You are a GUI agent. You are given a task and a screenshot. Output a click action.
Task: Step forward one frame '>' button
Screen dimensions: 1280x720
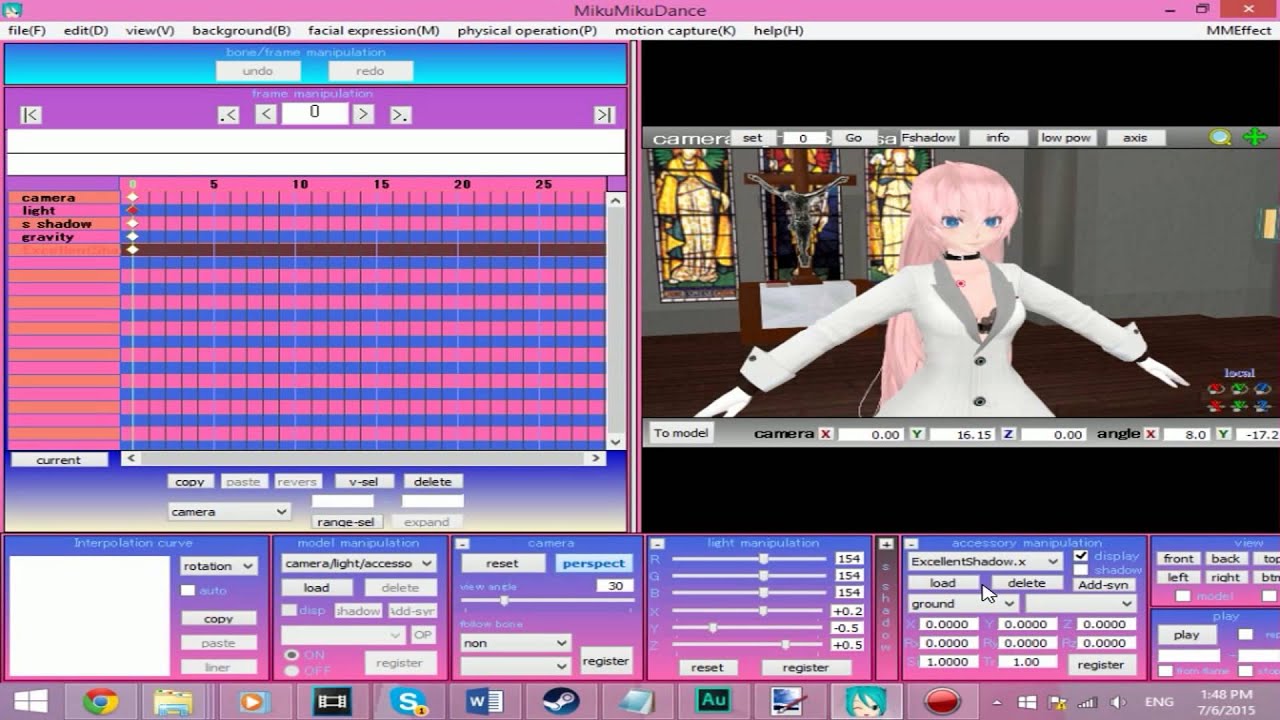point(363,114)
